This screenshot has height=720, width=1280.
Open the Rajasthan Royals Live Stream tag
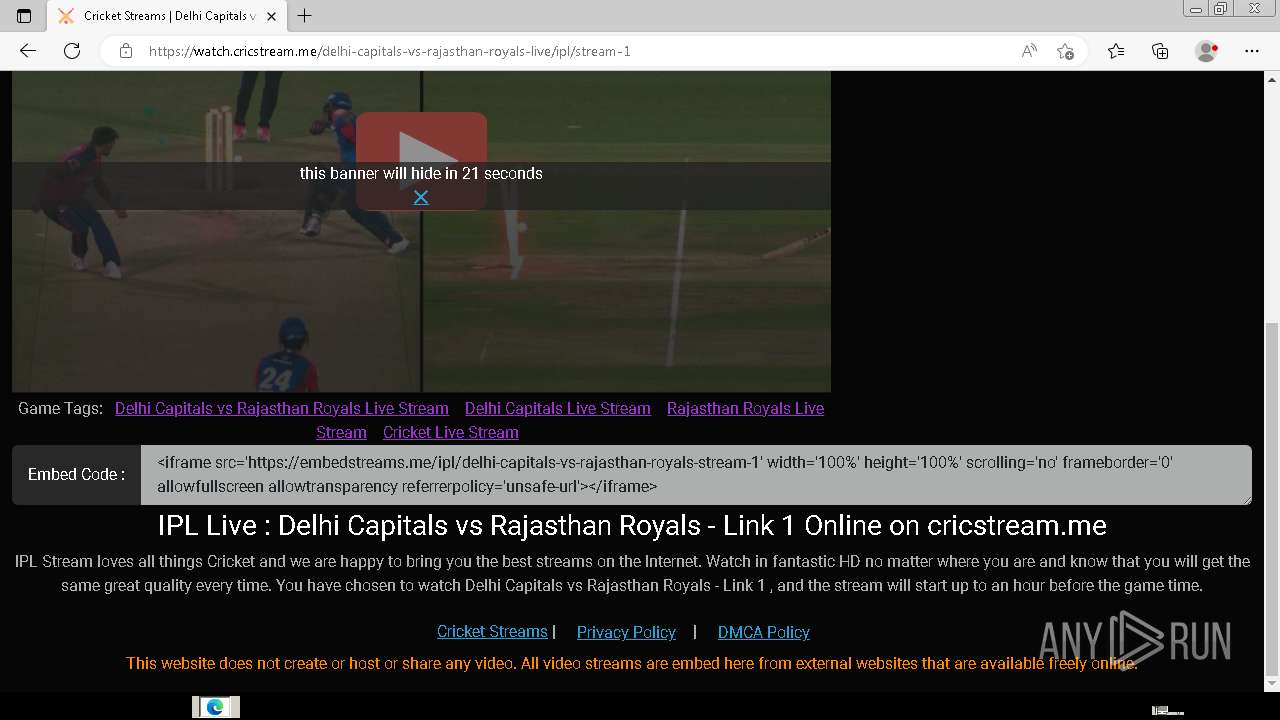point(745,408)
